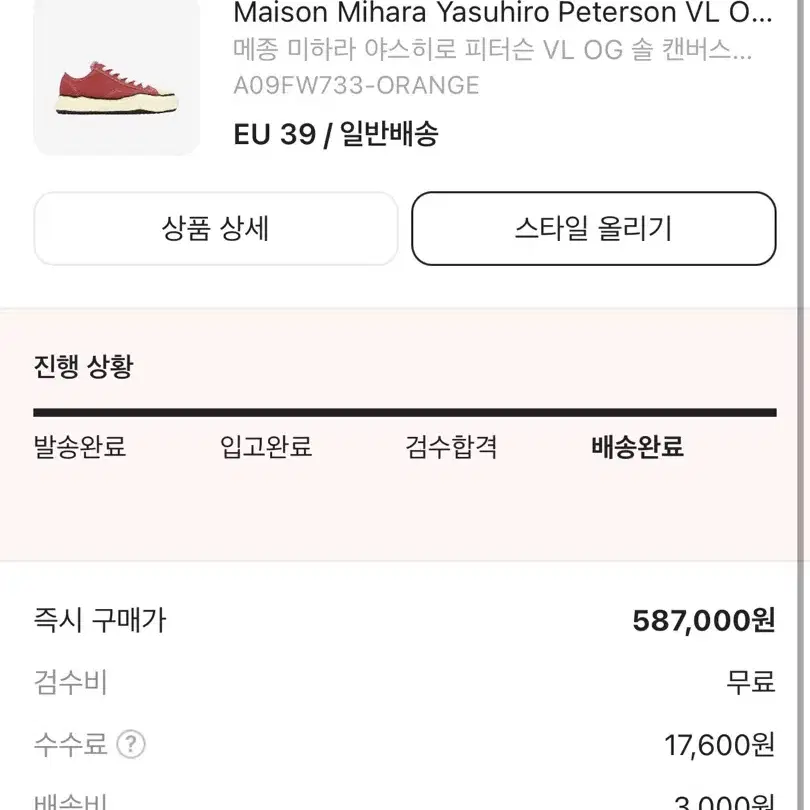Click the 입고완료 progress step
Screen dimensions: 810x810
pyautogui.click(x=266, y=446)
